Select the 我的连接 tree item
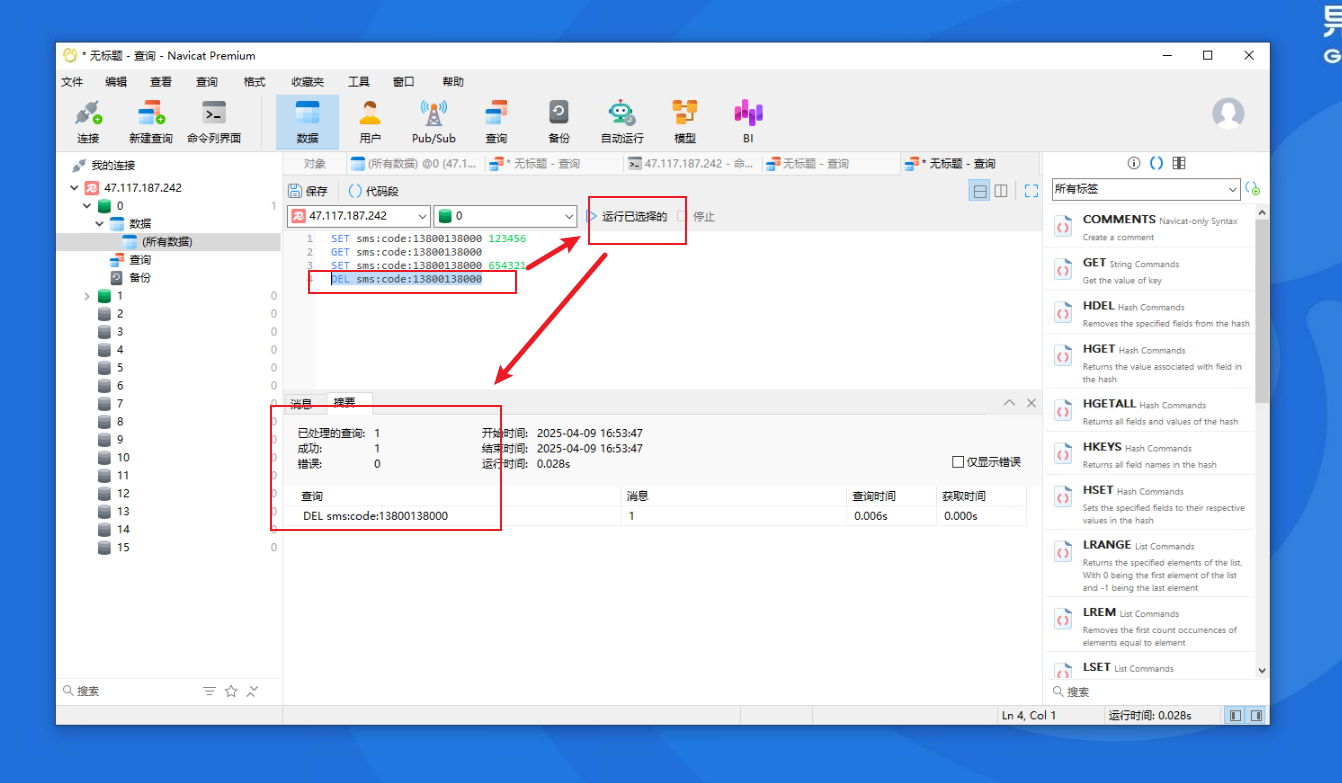 tap(113, 166)
